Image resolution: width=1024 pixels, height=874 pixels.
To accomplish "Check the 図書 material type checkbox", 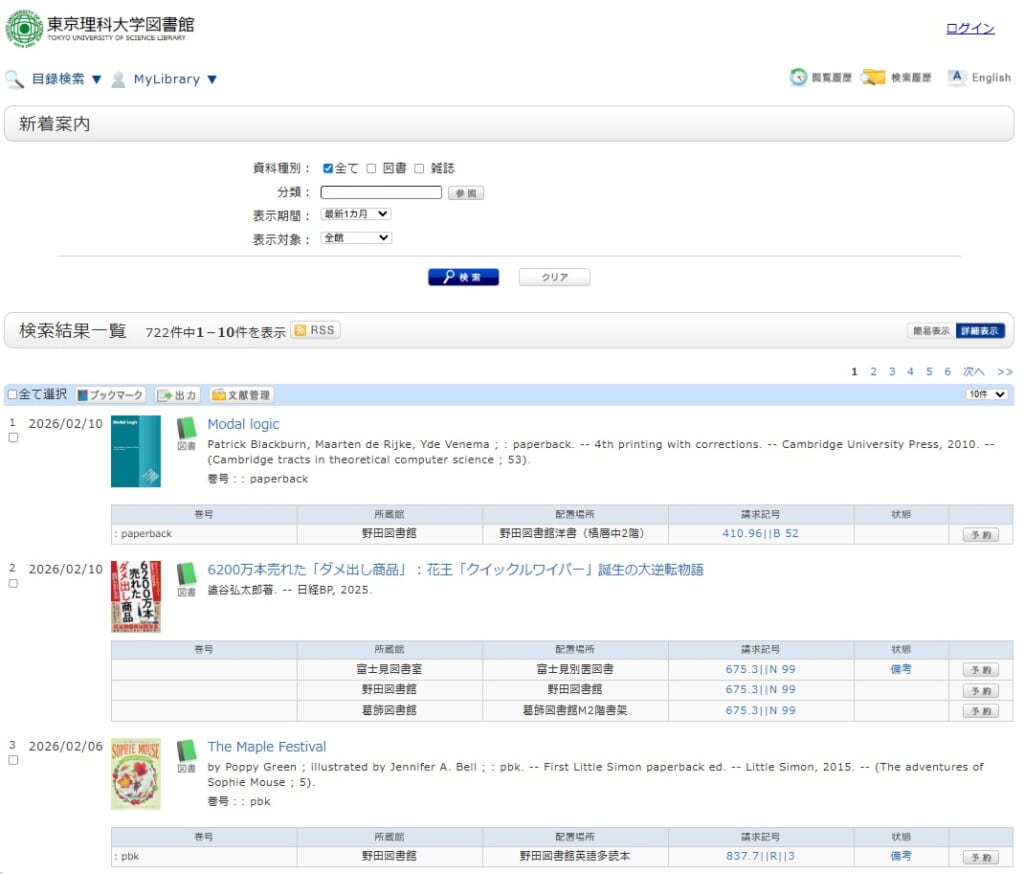I will (371, 168).
